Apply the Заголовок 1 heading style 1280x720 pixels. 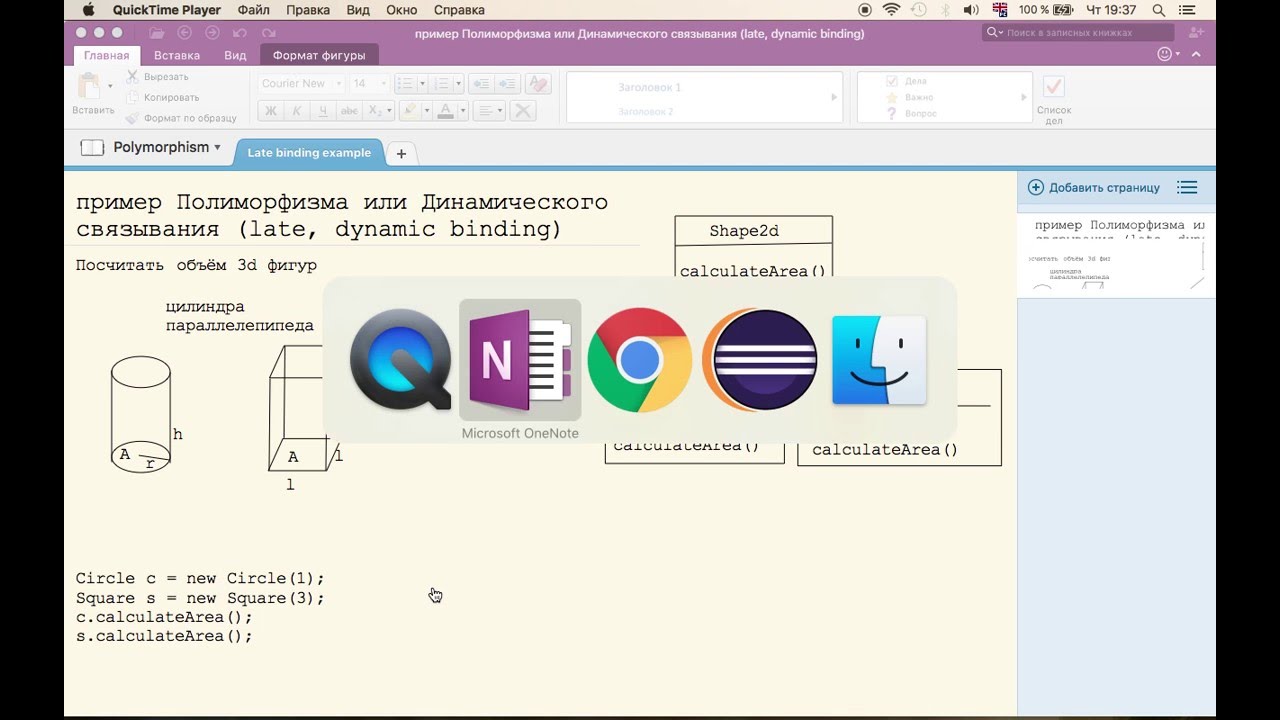pyautogui.click(x=650, y=88)
